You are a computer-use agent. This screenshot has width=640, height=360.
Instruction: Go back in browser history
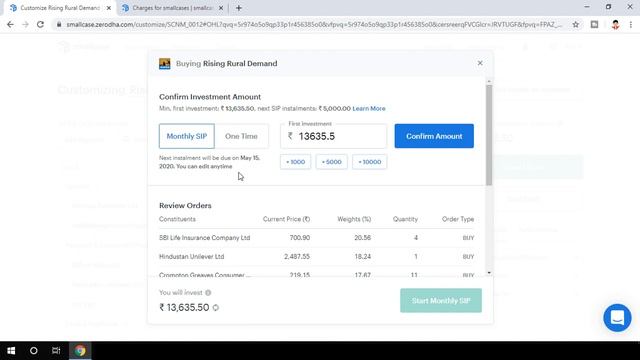(x=10, y=24)
